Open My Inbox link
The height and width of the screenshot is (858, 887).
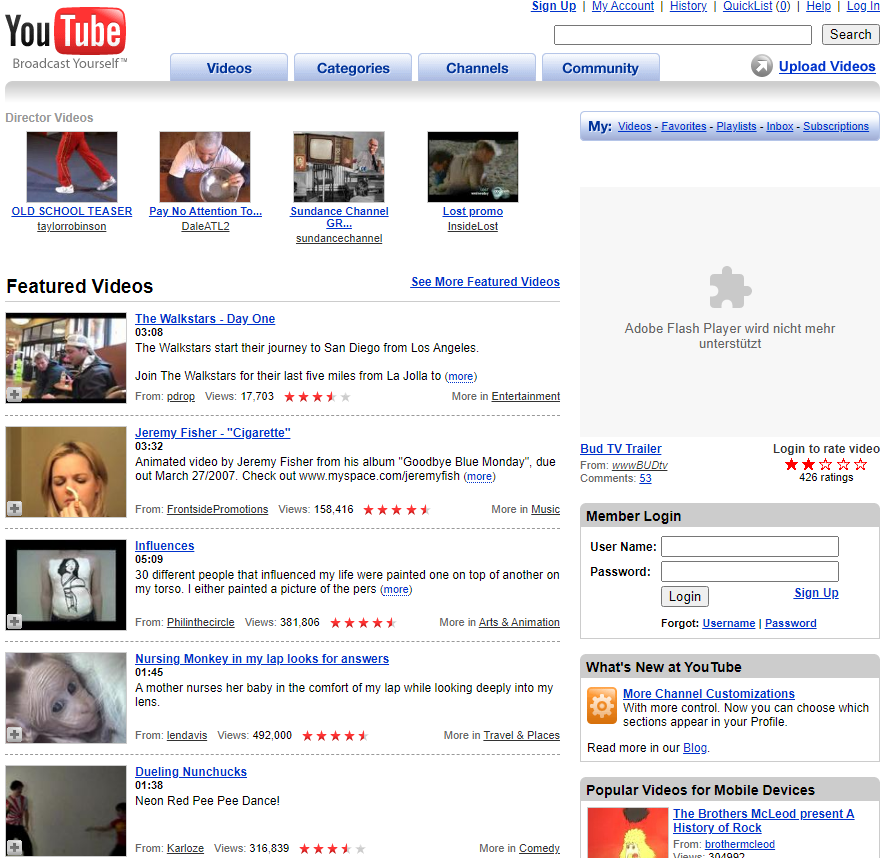tap(780, 126)
